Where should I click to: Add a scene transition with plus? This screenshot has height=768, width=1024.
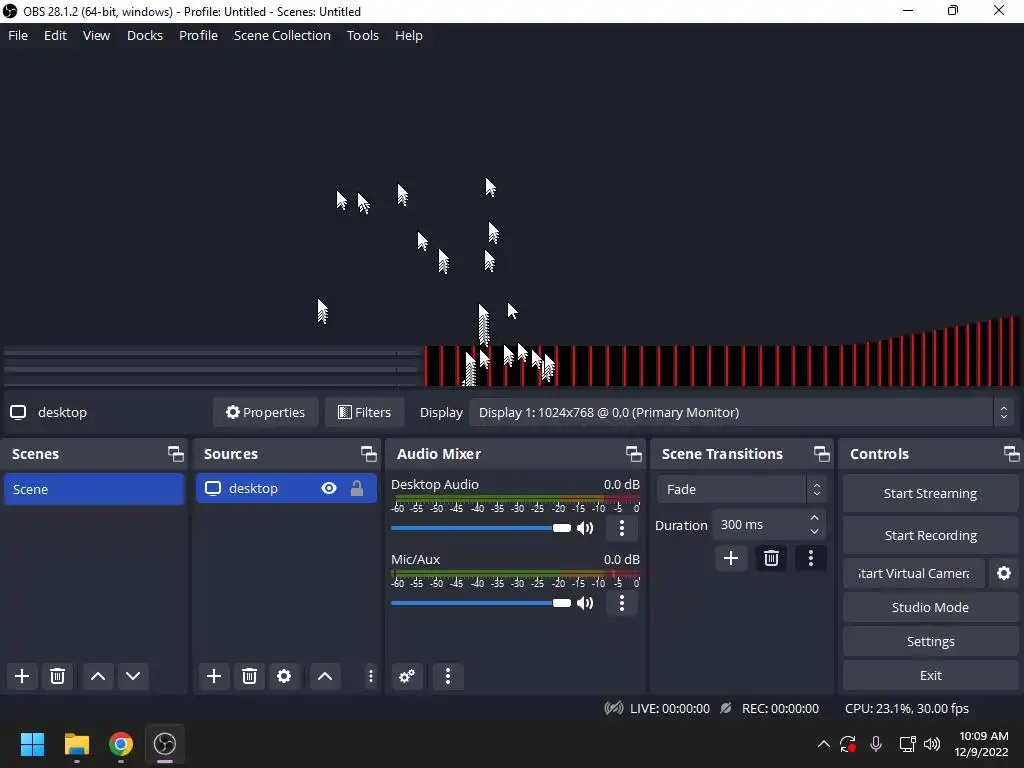tap(731, 558)
